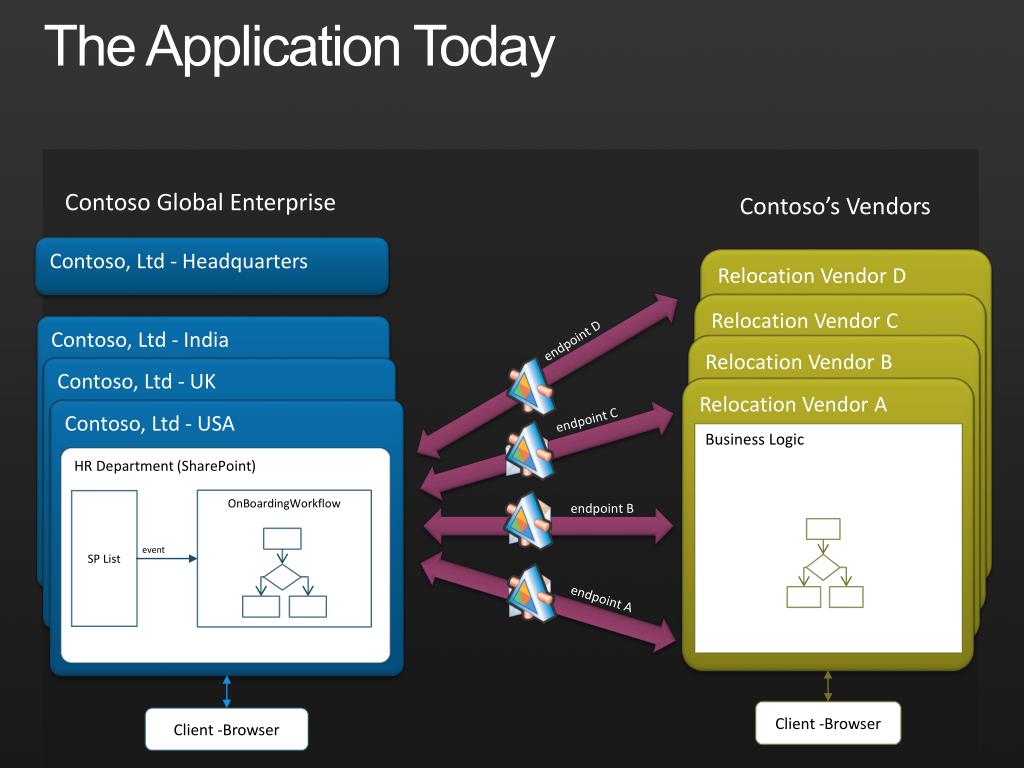Click the service bus icon on endpoint D
Image resolution: width=1024 pixels, height=768 pixels.
(530, 387)
